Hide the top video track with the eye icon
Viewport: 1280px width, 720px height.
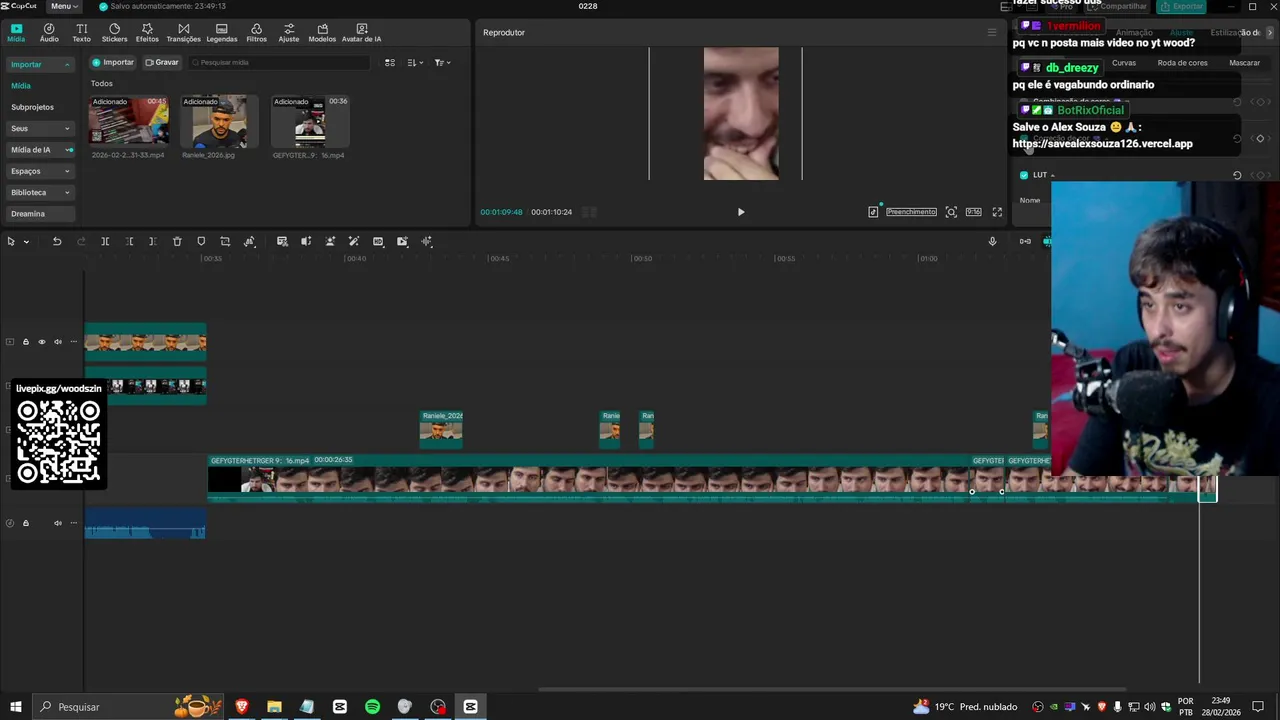coord(42,342)
